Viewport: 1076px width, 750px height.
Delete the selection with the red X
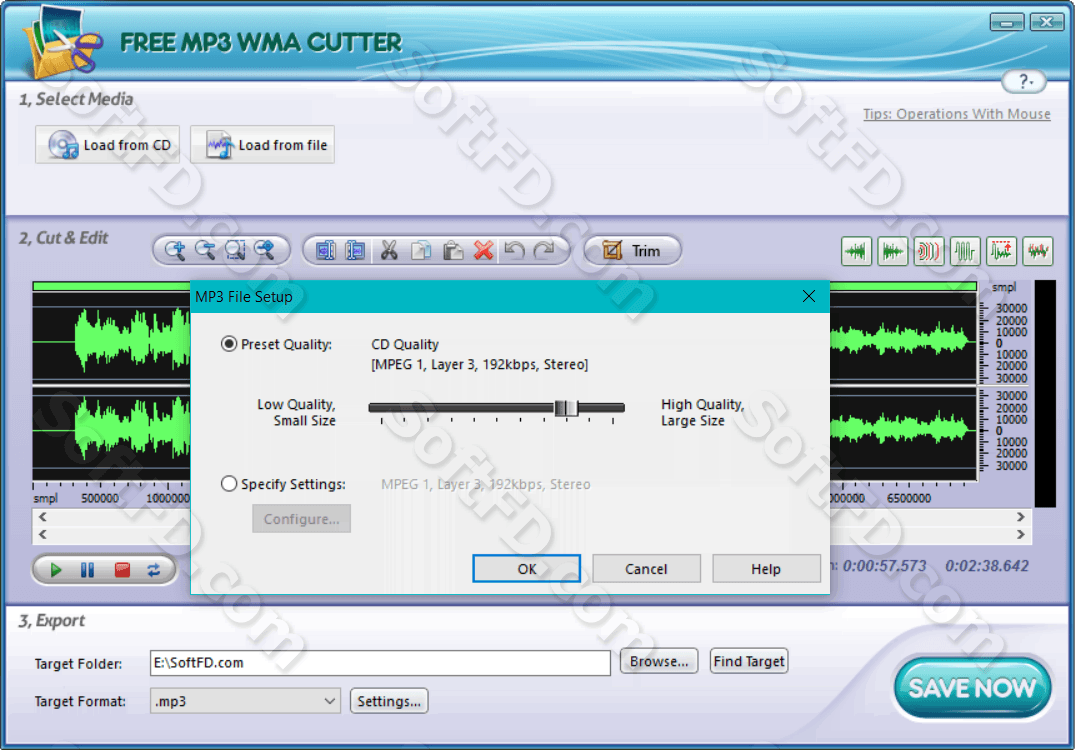coord(483,250)
